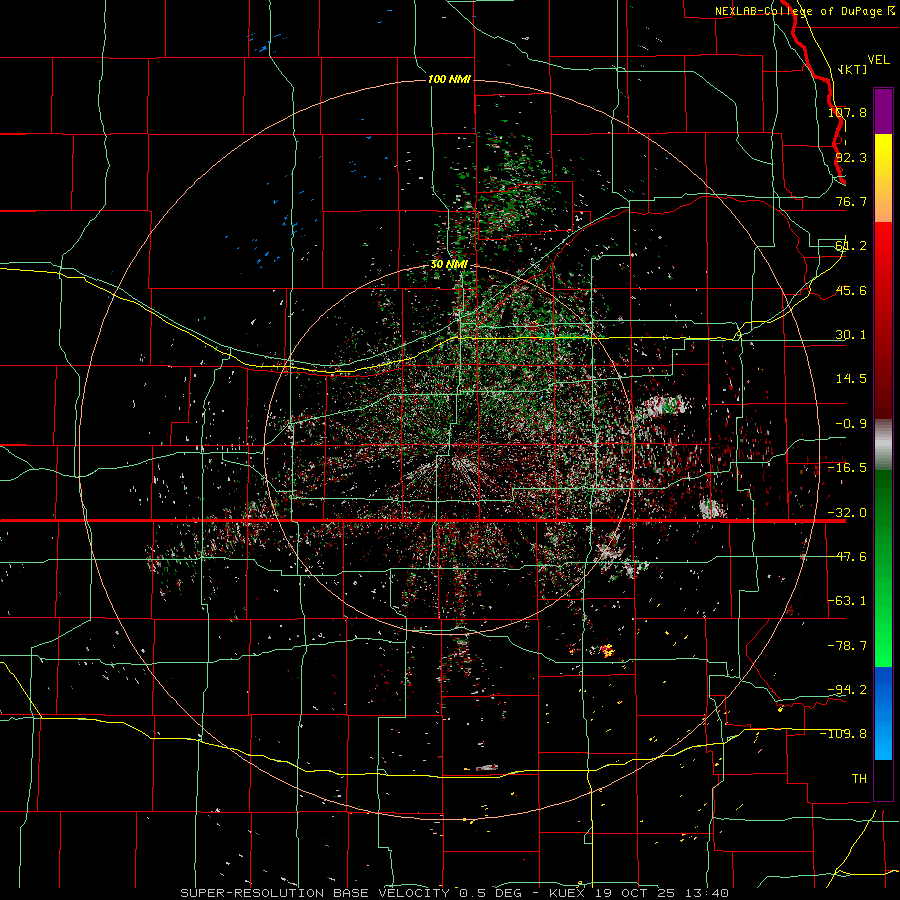The width and height of the screenshot is (900, 900).
Task: Select the VEL legend title
Action: (878, 60)
